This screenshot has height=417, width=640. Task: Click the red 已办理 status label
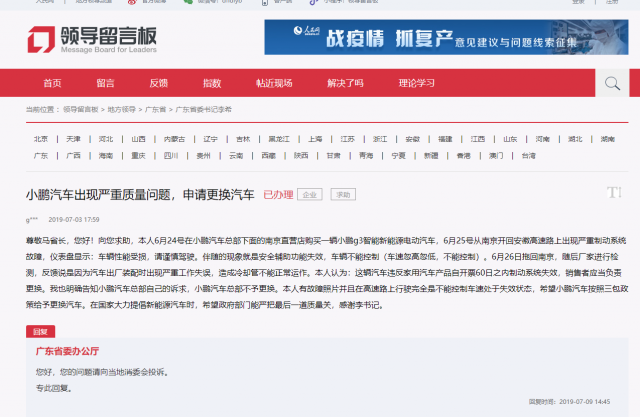(278, 195)
